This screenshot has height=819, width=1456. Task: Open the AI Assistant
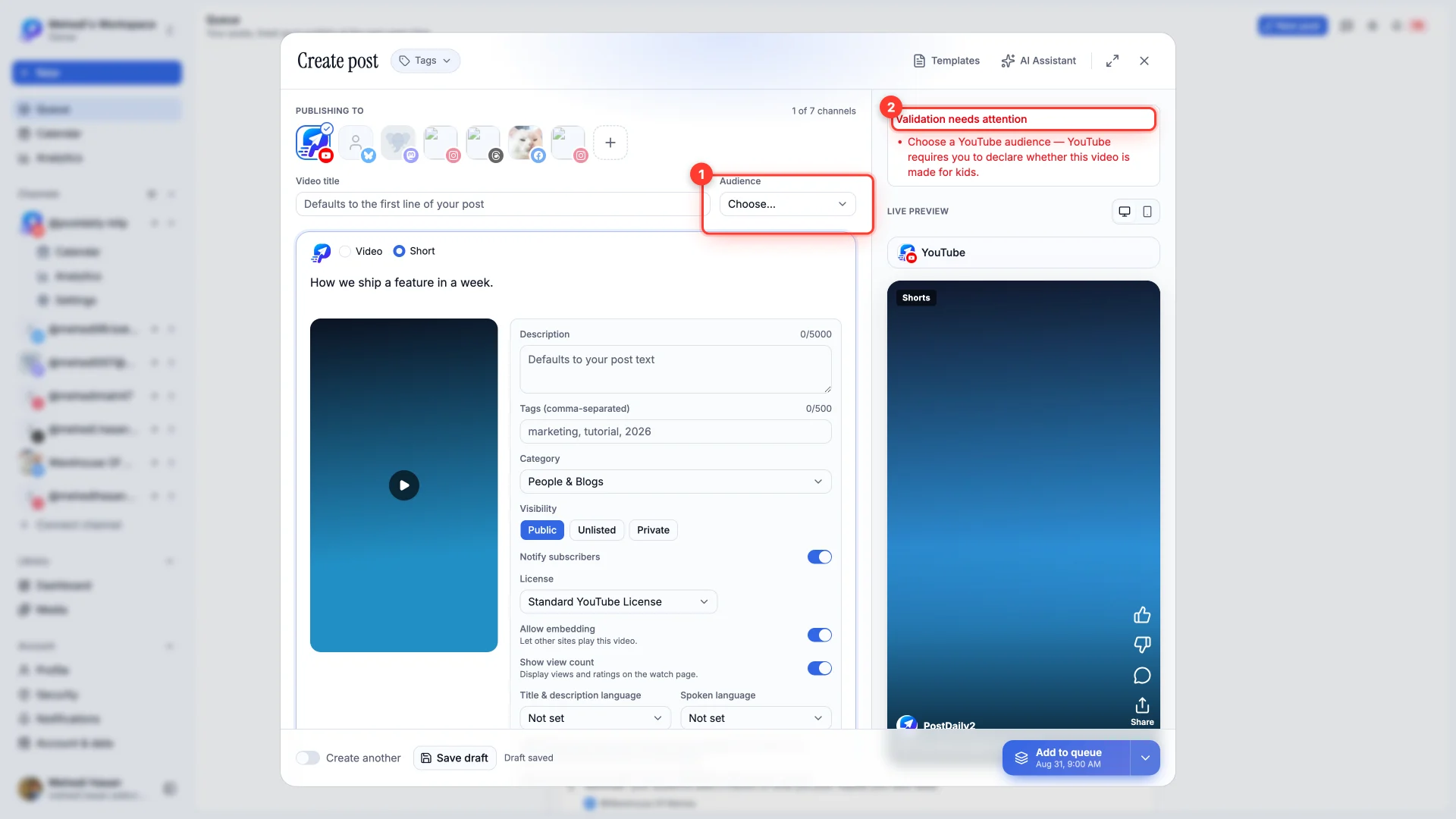point(1038,61)
